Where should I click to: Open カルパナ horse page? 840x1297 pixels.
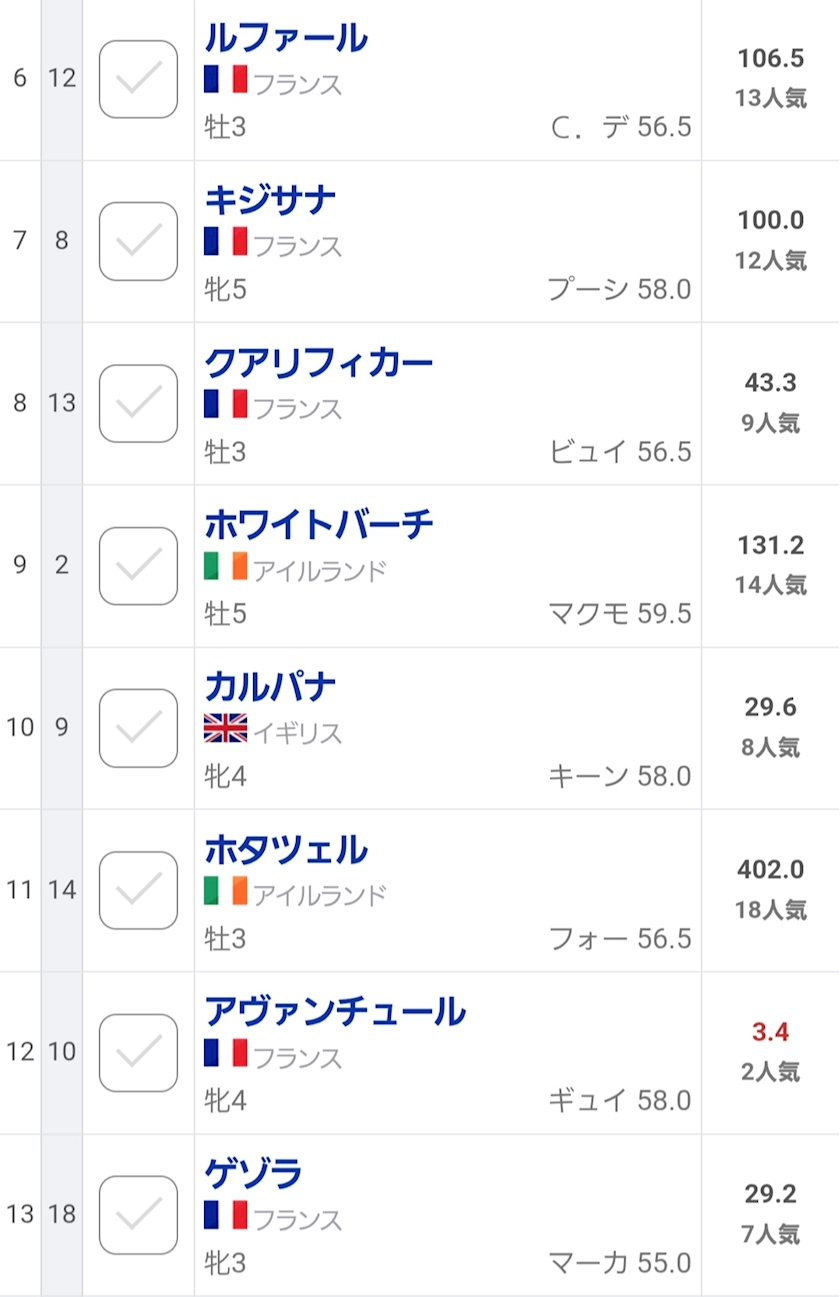270,687
